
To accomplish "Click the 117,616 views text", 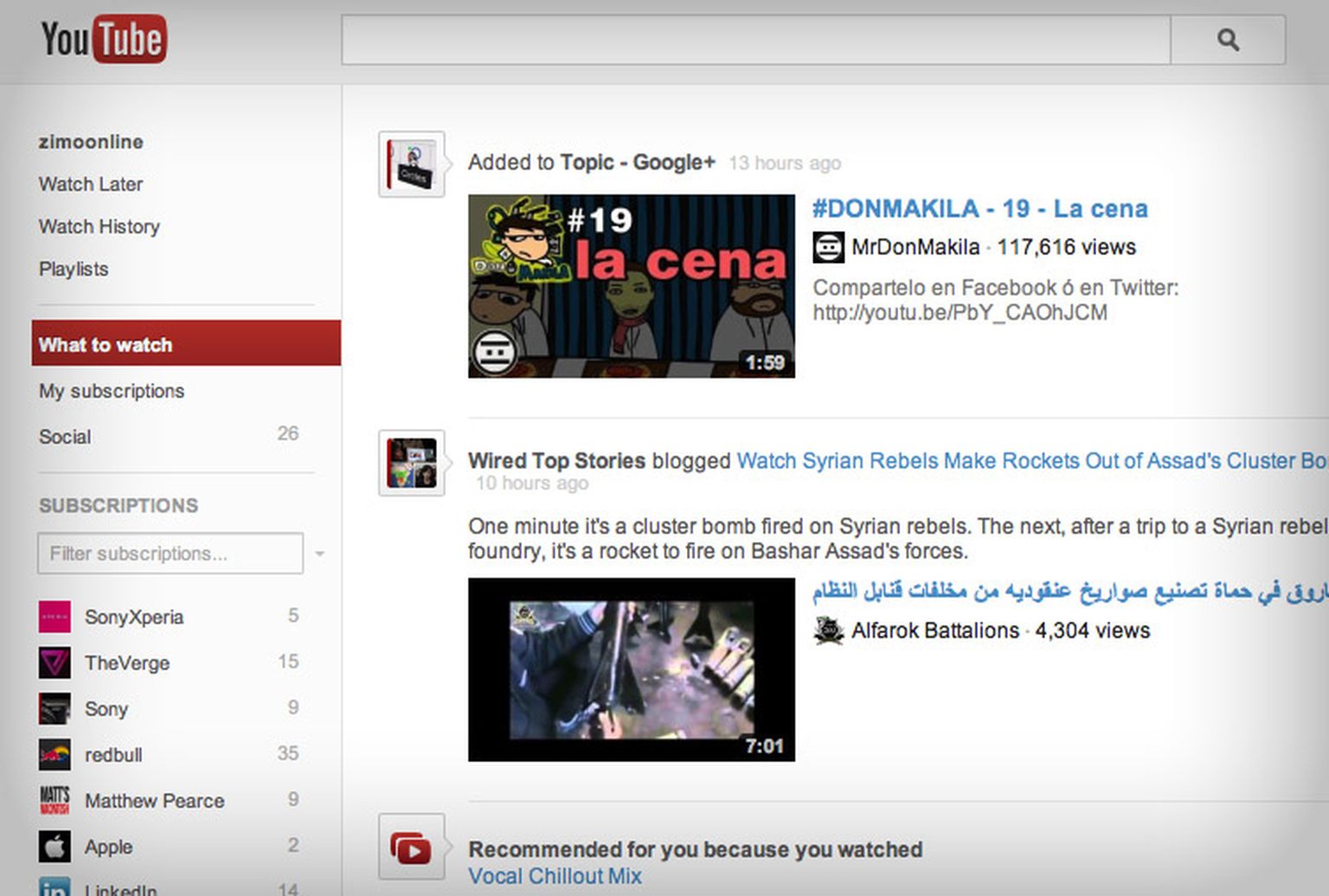I will click(1066, 247).
